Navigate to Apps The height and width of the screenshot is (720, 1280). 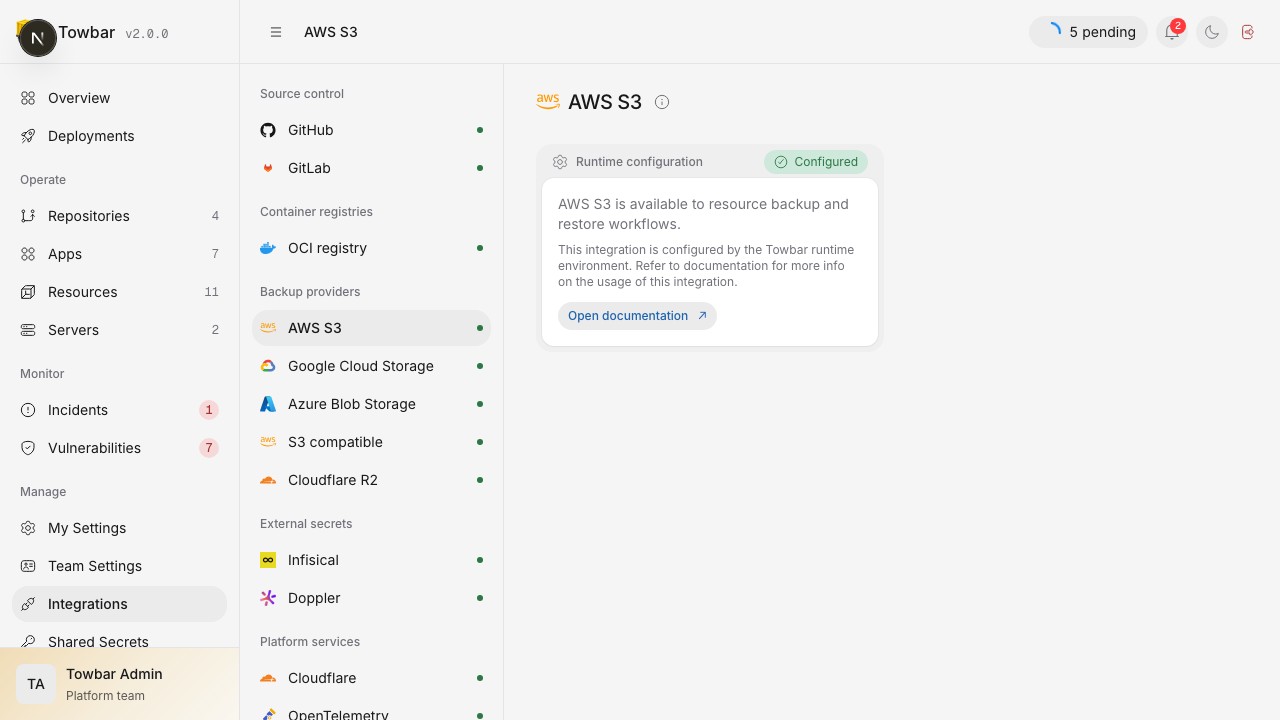[120, 254]
